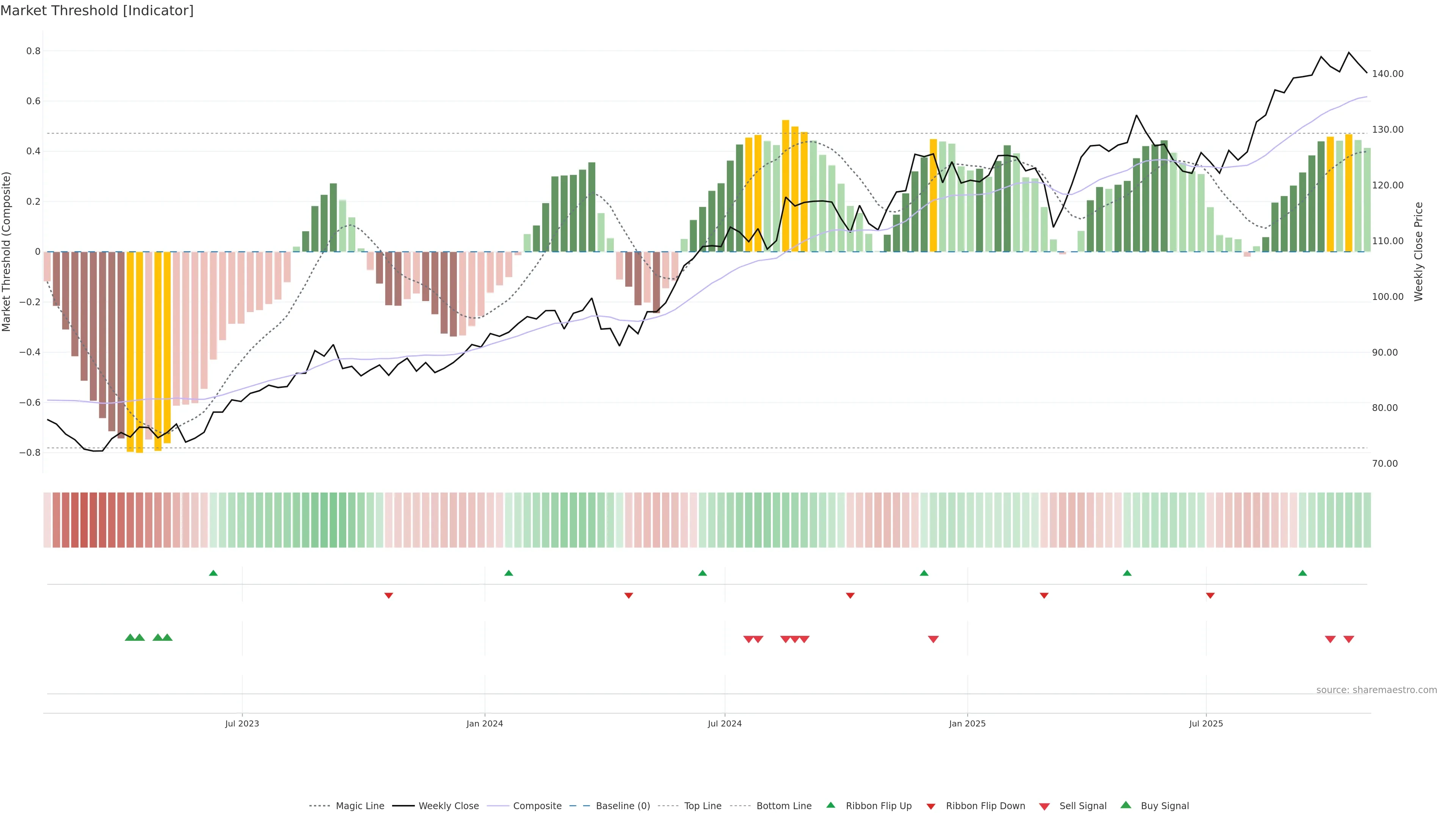Screen dimensions: 1456x819
Task: Click the darkest red ribbon color cell
Action: point(84,520)
